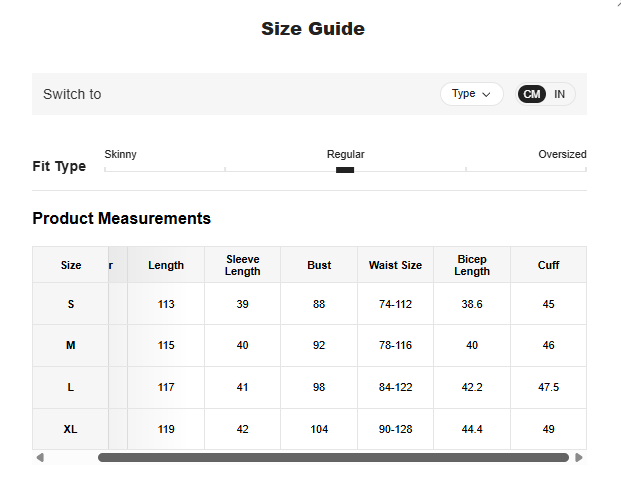Image resolution: width=621 pixels, height=477 pixels.
Task: Click the right scroll arrow
Action: pyautogui.click(x=579, y=458)
